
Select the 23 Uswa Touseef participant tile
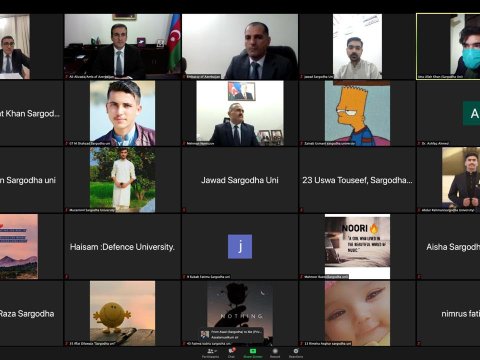[x=357, y=180]
